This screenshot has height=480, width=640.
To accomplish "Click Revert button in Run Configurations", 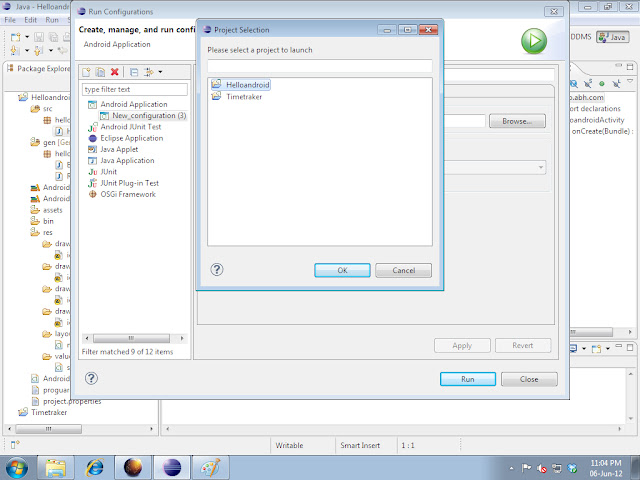I will click(523, 346).
